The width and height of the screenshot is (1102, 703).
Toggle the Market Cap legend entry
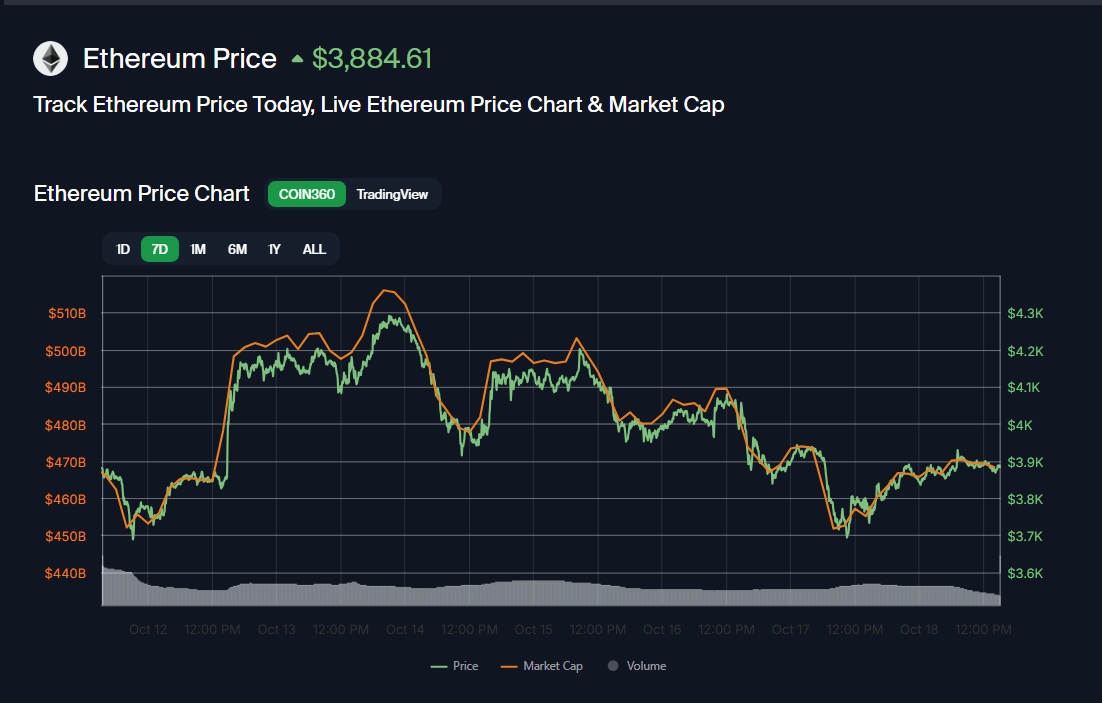[541, 666]
